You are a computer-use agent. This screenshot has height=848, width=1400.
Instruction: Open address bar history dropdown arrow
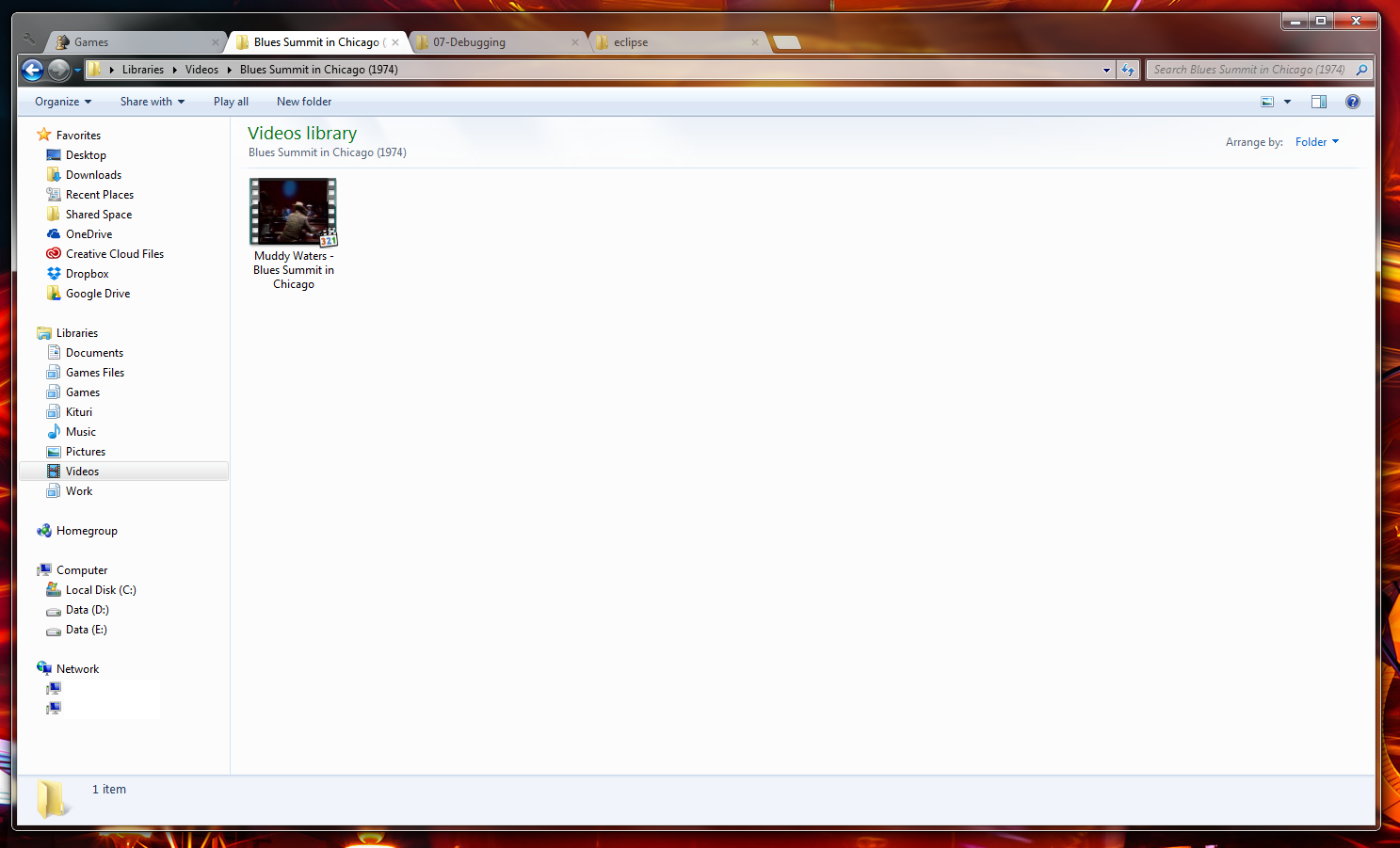click(1106, 70)
